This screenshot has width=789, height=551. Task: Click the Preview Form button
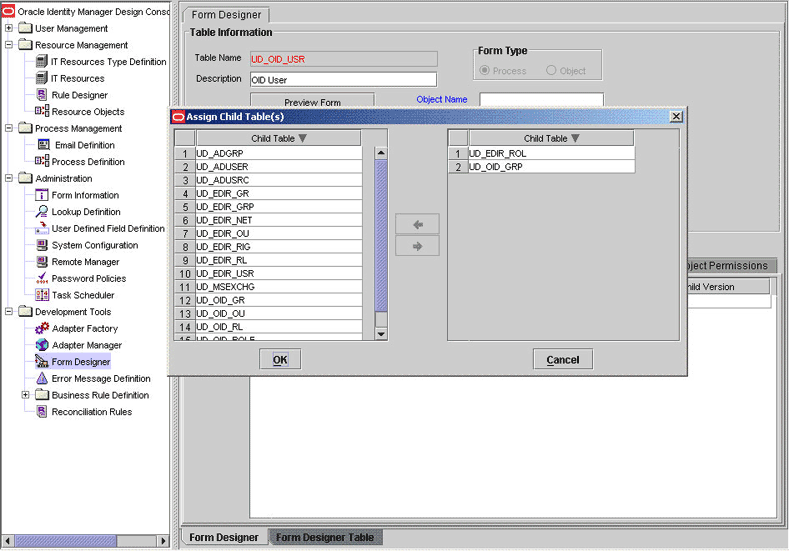point(312,100)
